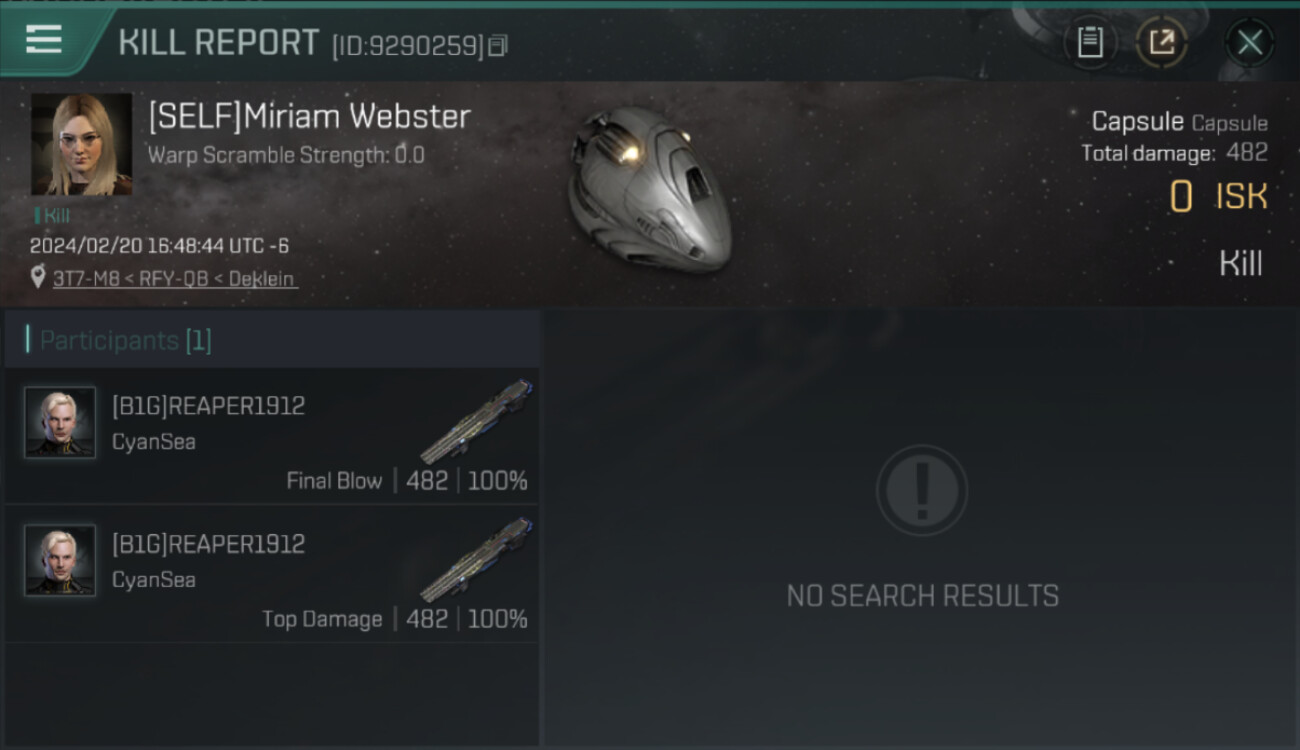
Task: Copy the kill report ID
Action: [498, 45]
